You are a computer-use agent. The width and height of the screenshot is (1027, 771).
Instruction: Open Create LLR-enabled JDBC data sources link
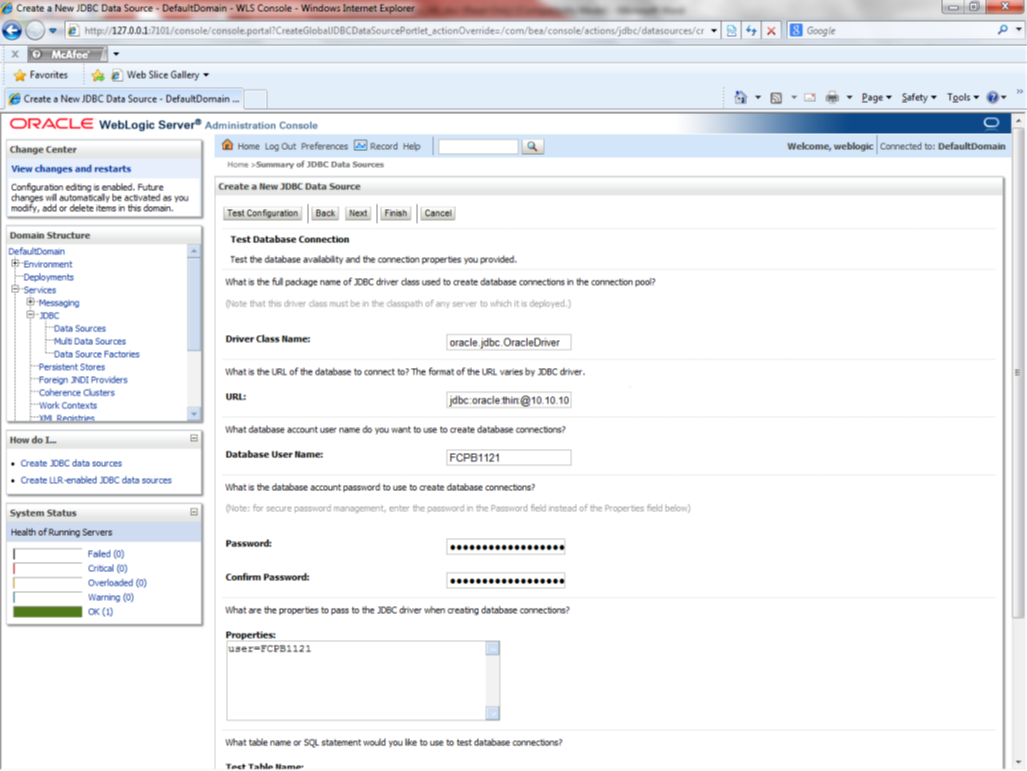pos(96,480)
